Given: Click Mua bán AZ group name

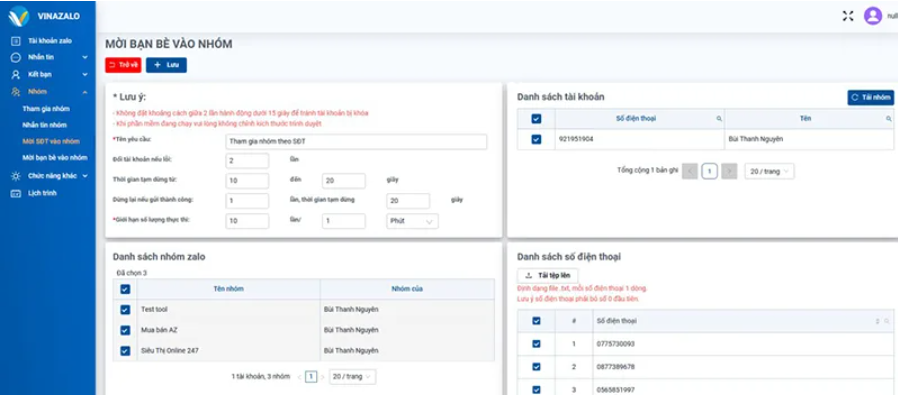Looking at the screenshot, I should [159, 330].
